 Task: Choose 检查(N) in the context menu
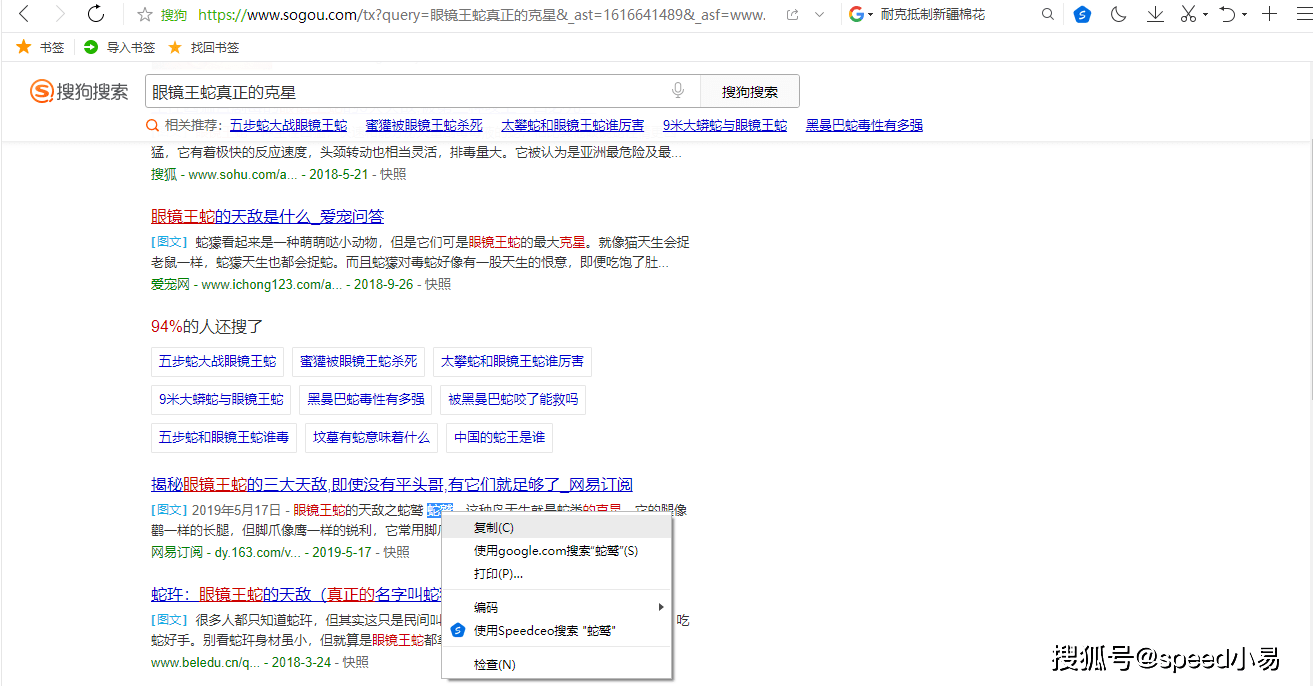[557, 665]
